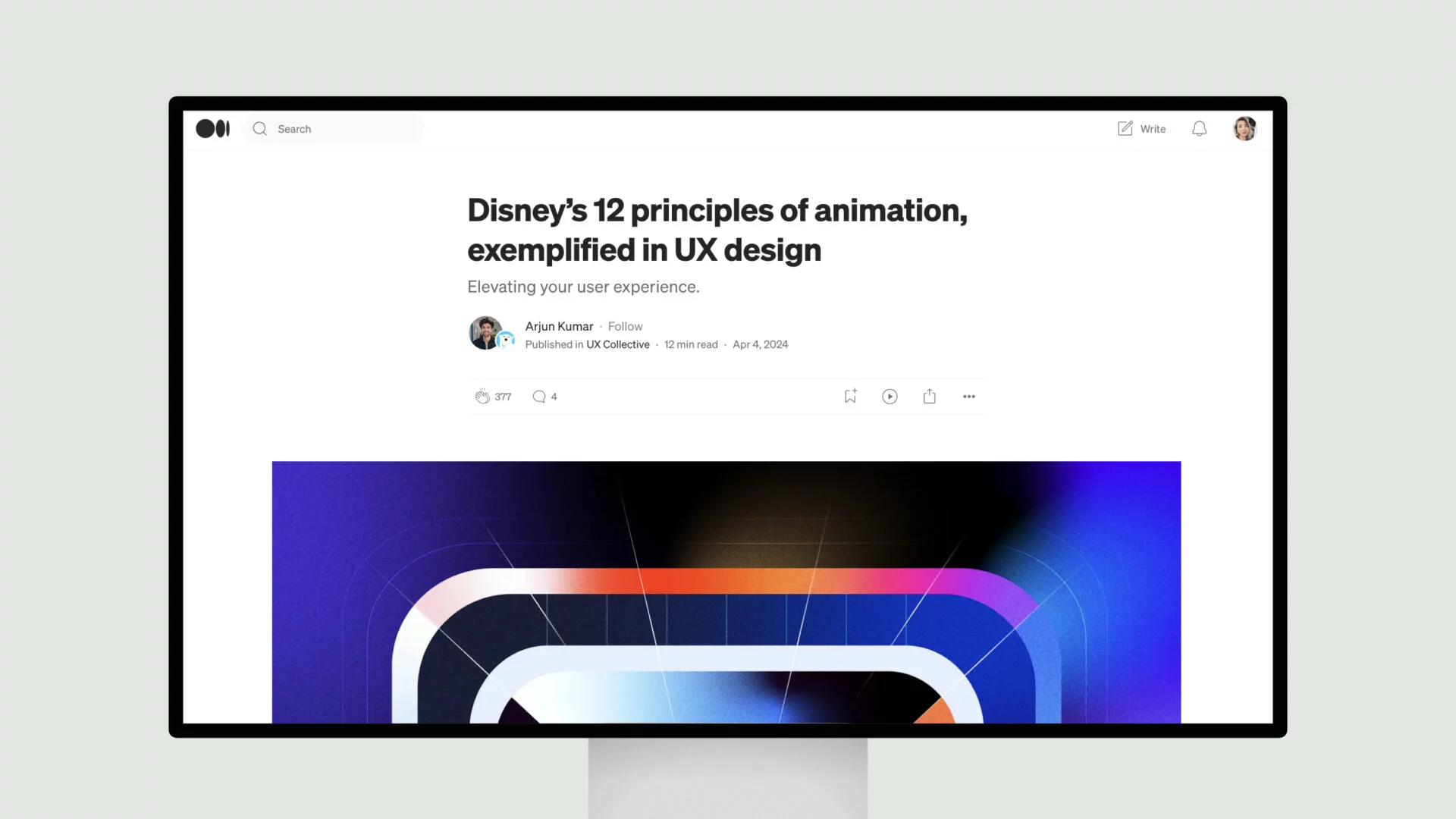
Task: Expand the search input field
Action: pyautogui.click(x=335, y=128)
